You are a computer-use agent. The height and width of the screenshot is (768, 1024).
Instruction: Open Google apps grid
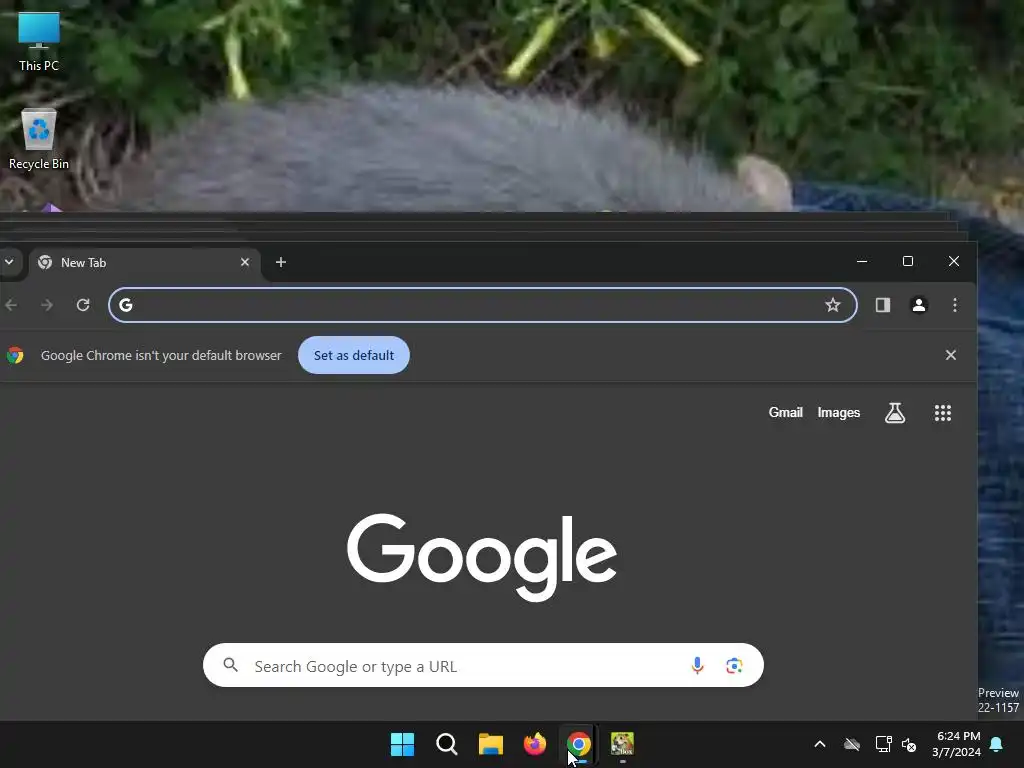(x=942, y=413)
